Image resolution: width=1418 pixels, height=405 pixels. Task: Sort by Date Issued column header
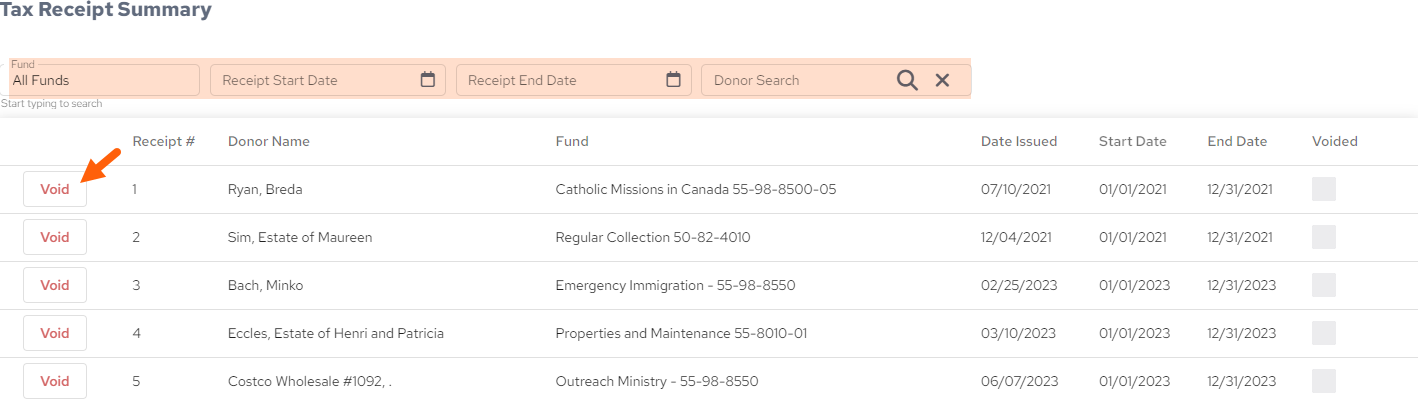[x=1019, y=141]
